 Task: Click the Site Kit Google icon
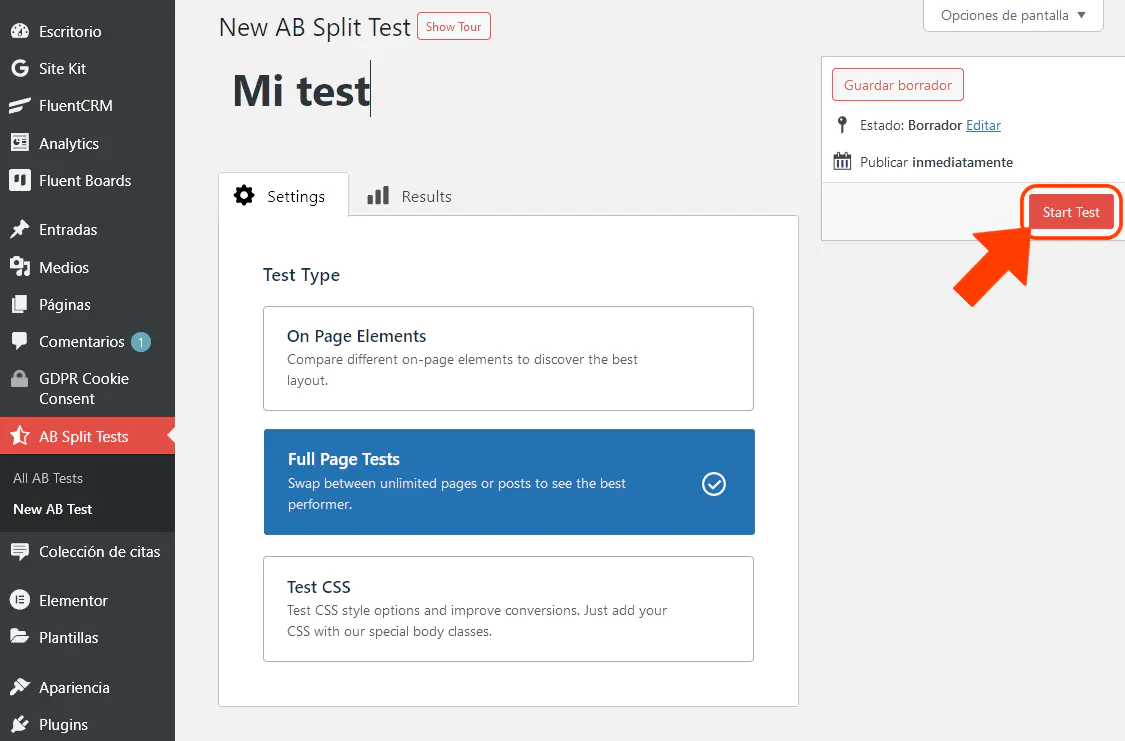tap(19, 69)
